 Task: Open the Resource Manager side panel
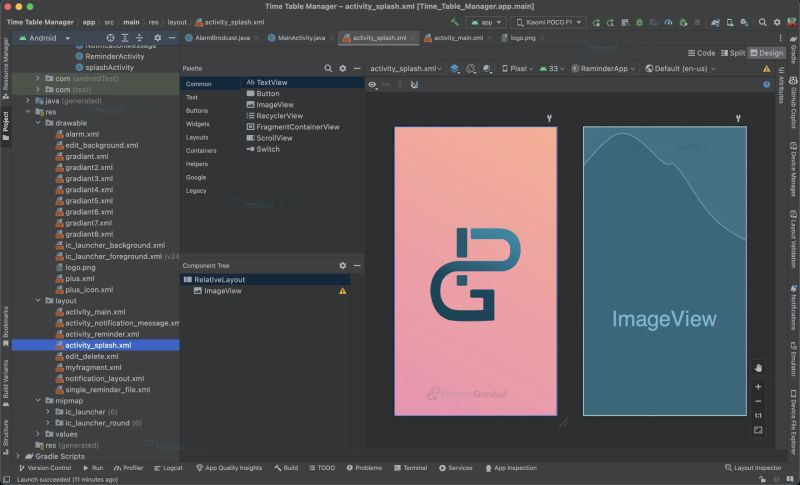6,67
